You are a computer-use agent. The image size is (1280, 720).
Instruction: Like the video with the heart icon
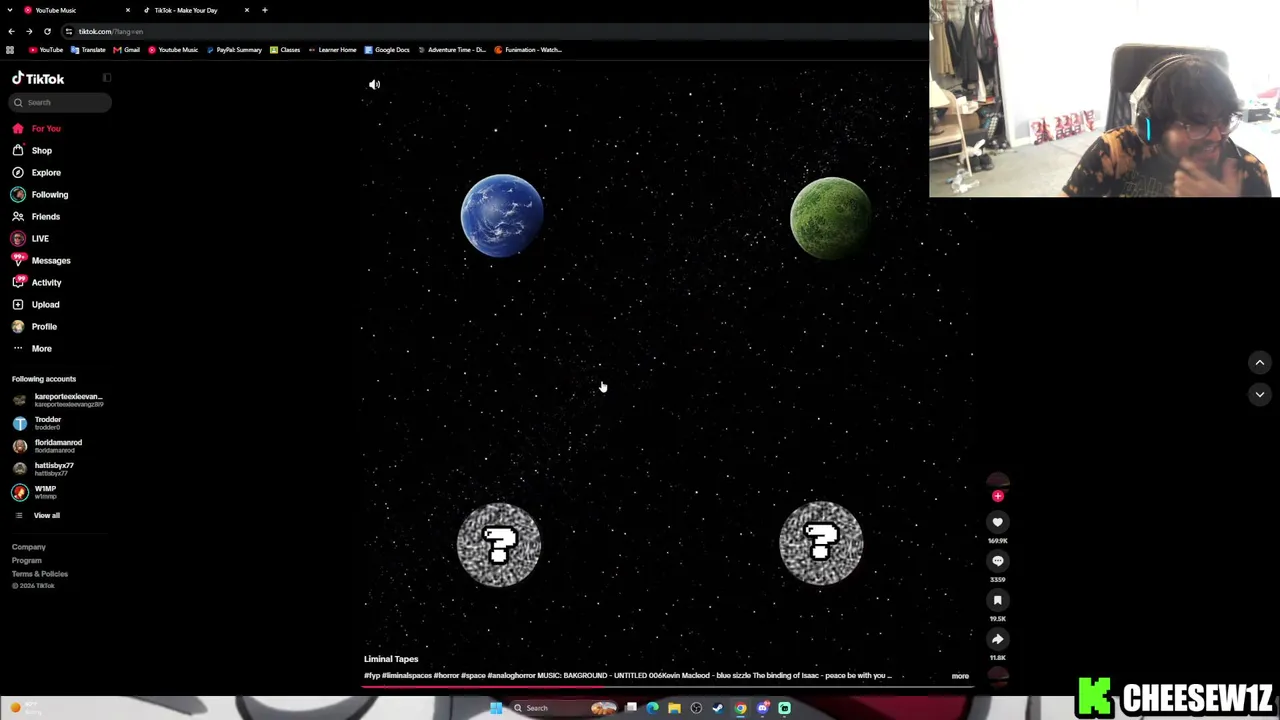point(997,522)
